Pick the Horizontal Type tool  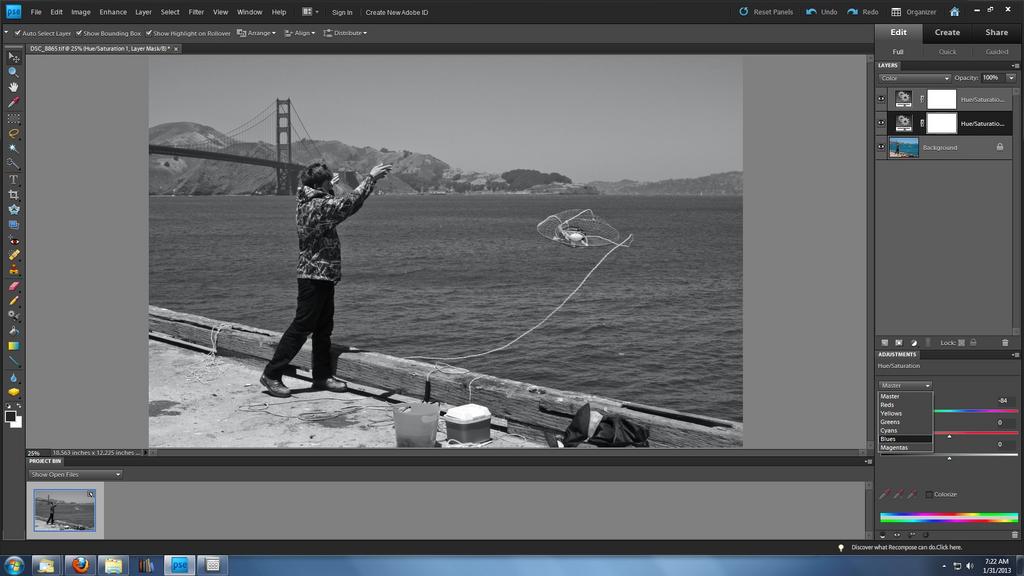point(14,179)
